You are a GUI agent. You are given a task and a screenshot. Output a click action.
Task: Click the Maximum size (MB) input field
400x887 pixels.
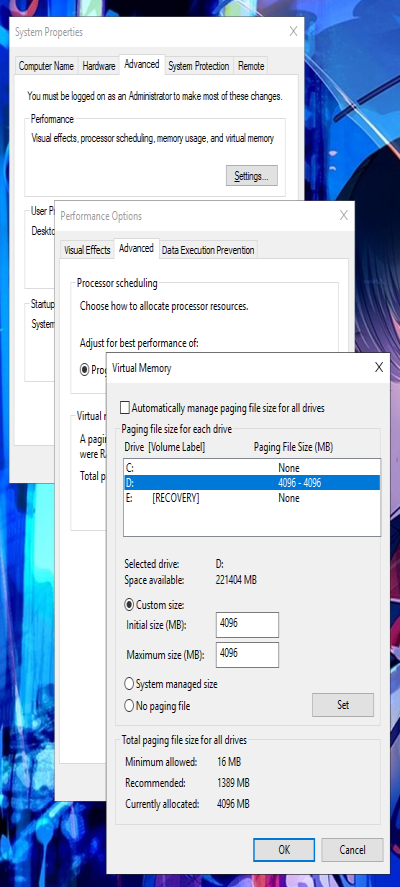coord(247,655)
